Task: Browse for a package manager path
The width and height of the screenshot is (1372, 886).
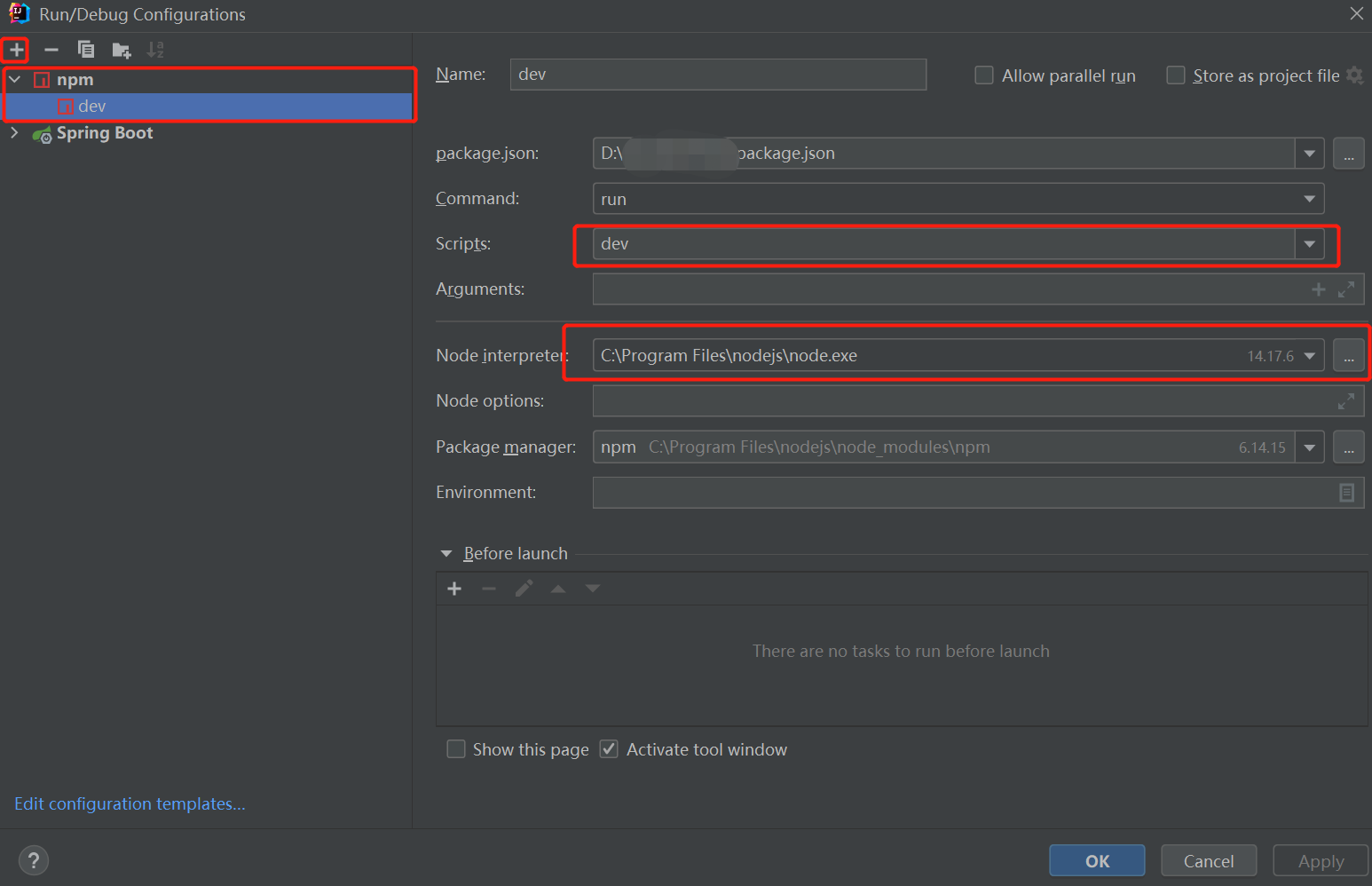Action: pos(1348,447)
